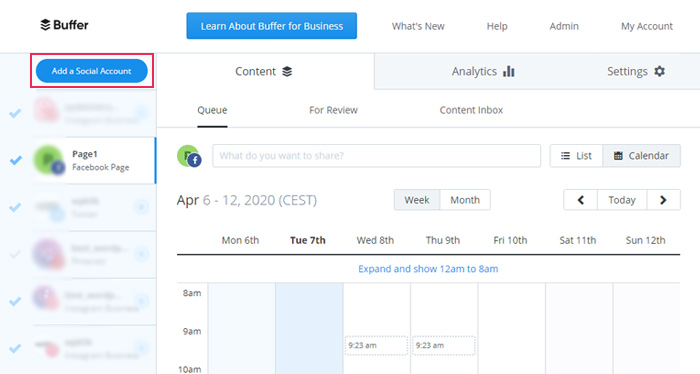Viewport: 700px width, 374px height.
Task: Select Week calendar range
Action: 417,200
